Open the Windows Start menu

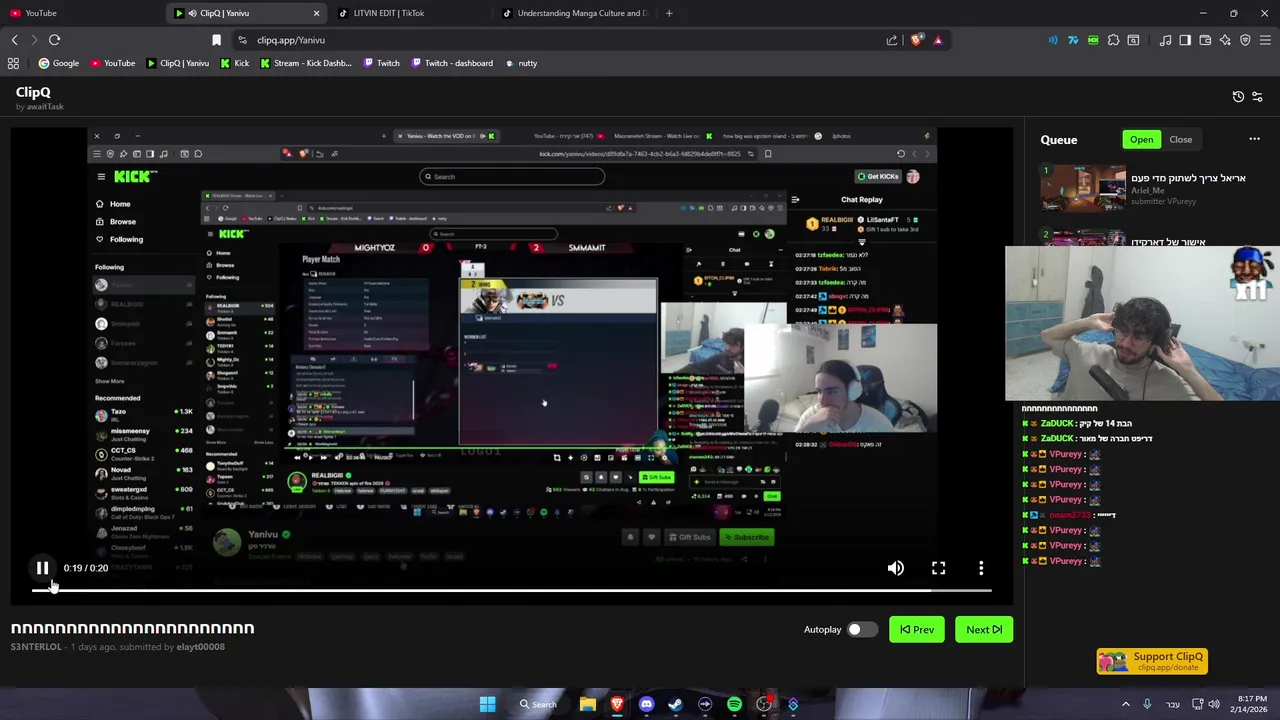(487, 704)
